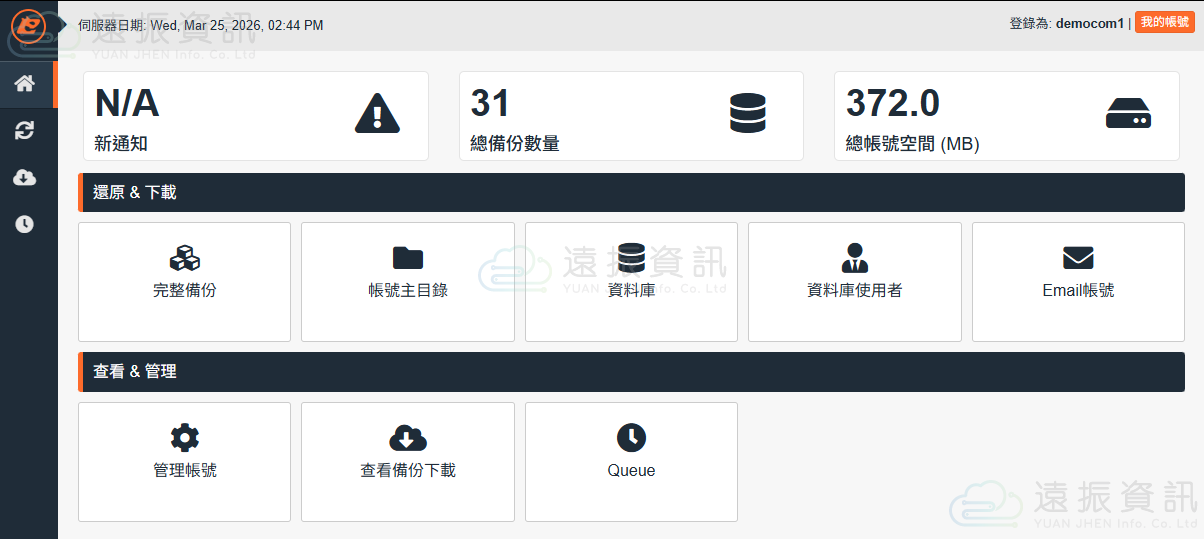Viewport: 1204px width, 539px height.
Task: Open the cloud download sidebar icon
Action: pos(25,178)
